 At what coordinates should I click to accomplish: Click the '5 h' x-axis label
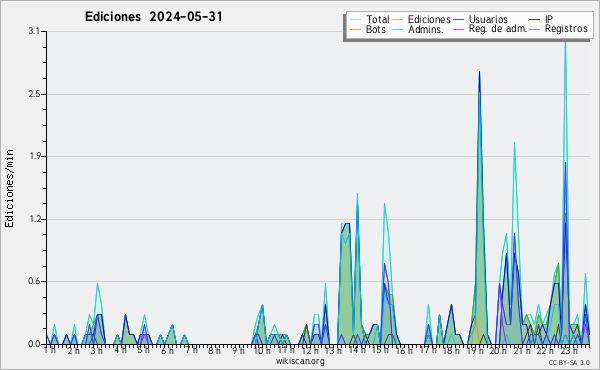[143, 350]
